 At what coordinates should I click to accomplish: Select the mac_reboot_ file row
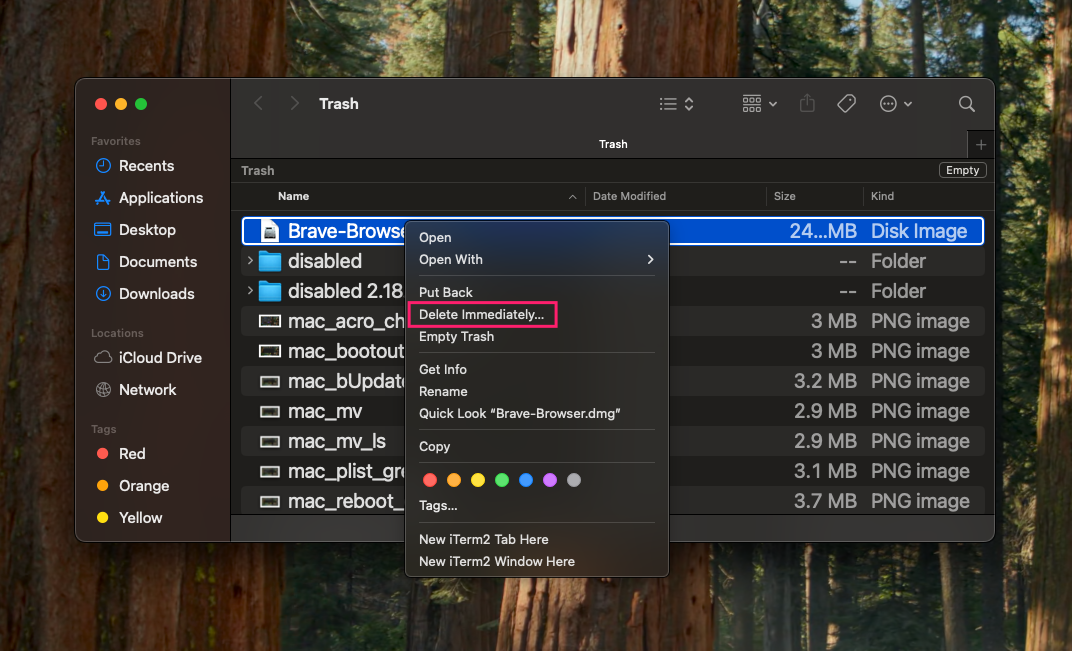pos(613,501)
